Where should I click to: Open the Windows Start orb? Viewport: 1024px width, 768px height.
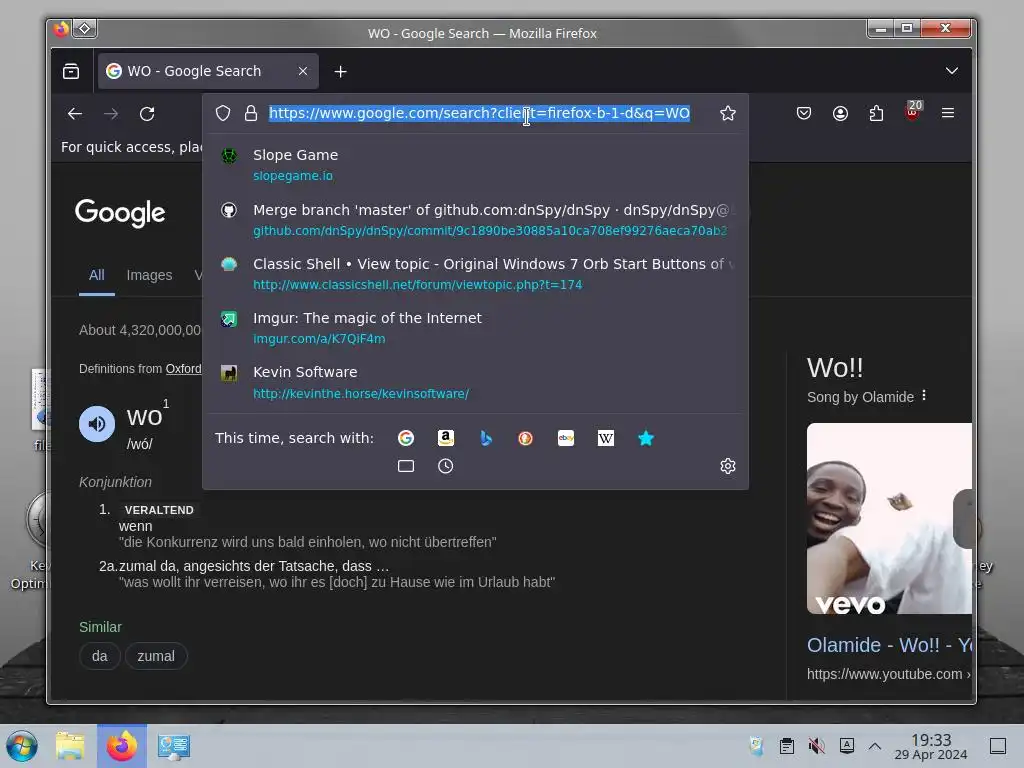22,746
